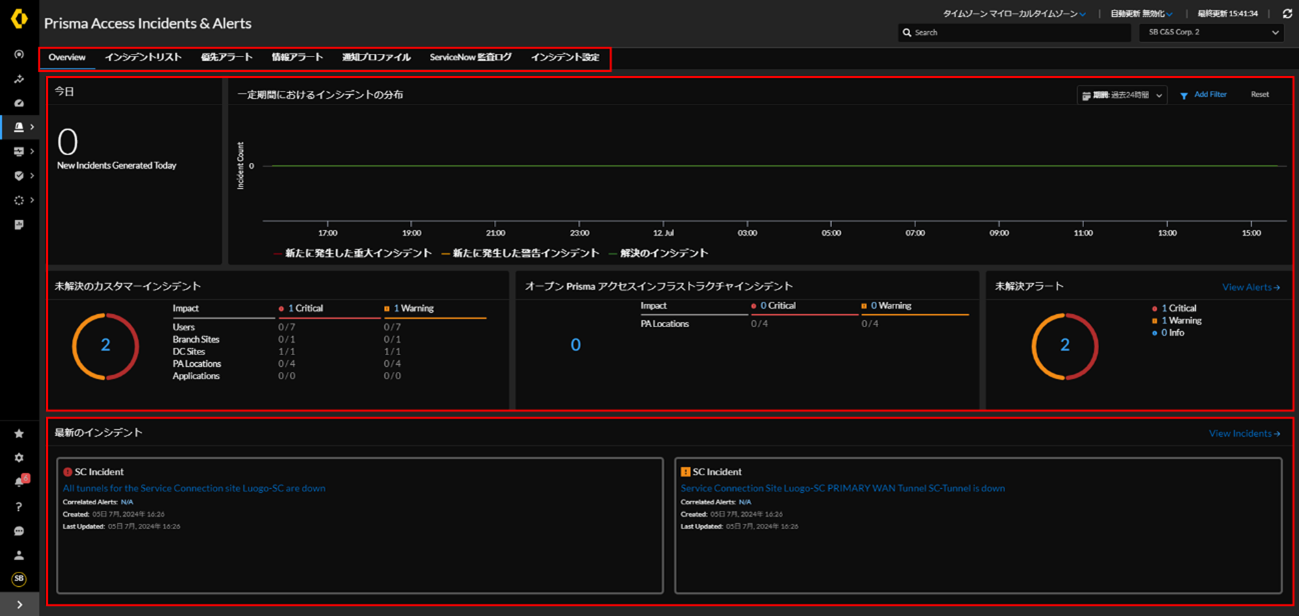
Task: Click the SB tenant avatar circle
Action: point(19,579)
